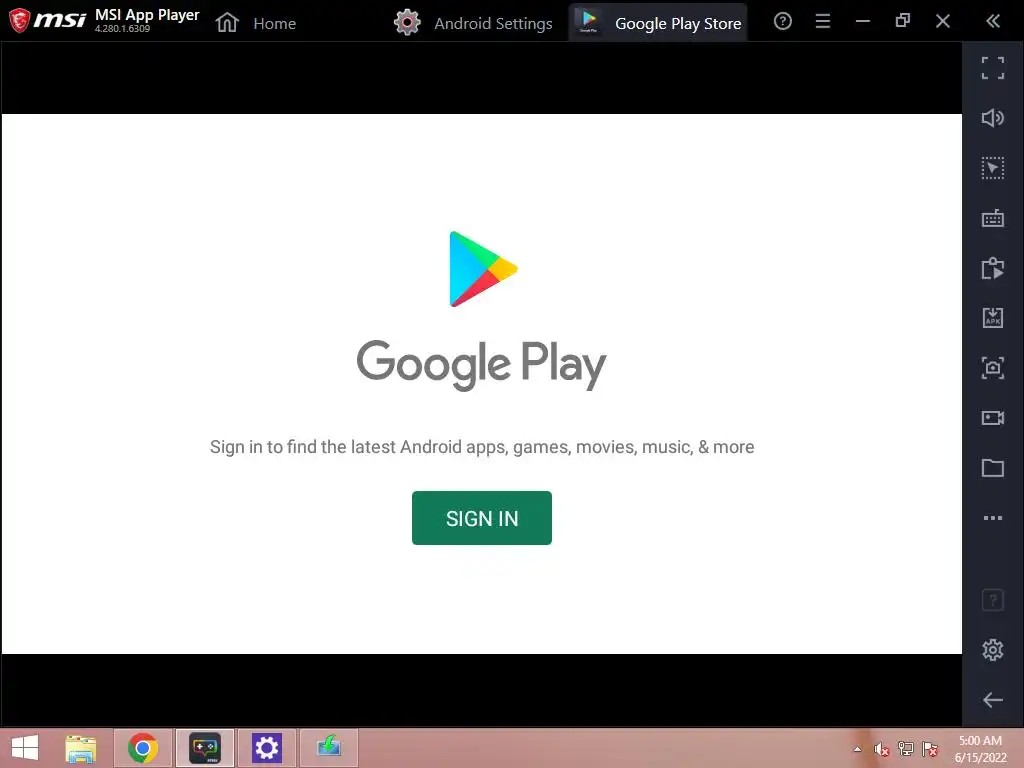Restore down the App Player window
This screenshot has width=1024, height=768.
coord(903,22)
